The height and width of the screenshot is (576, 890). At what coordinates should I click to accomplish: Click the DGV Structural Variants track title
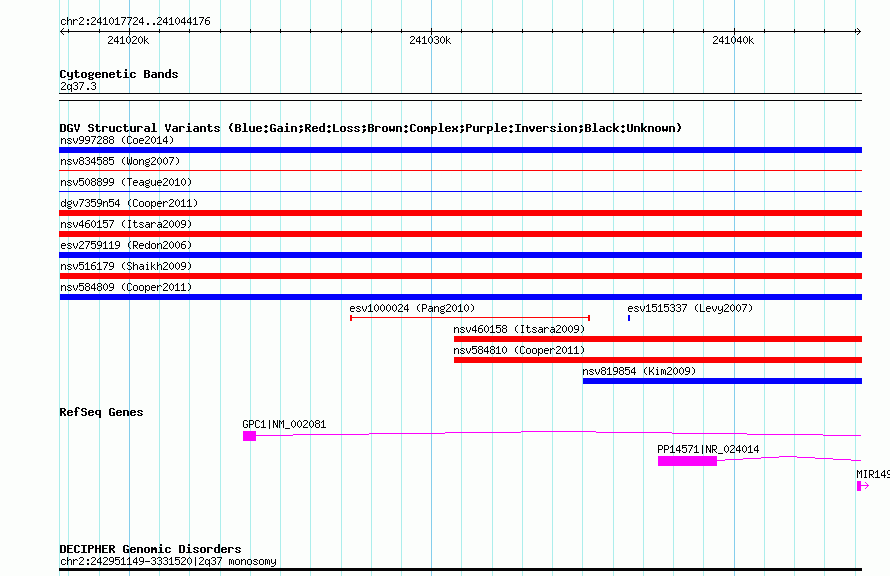click(x=371, y=128)
